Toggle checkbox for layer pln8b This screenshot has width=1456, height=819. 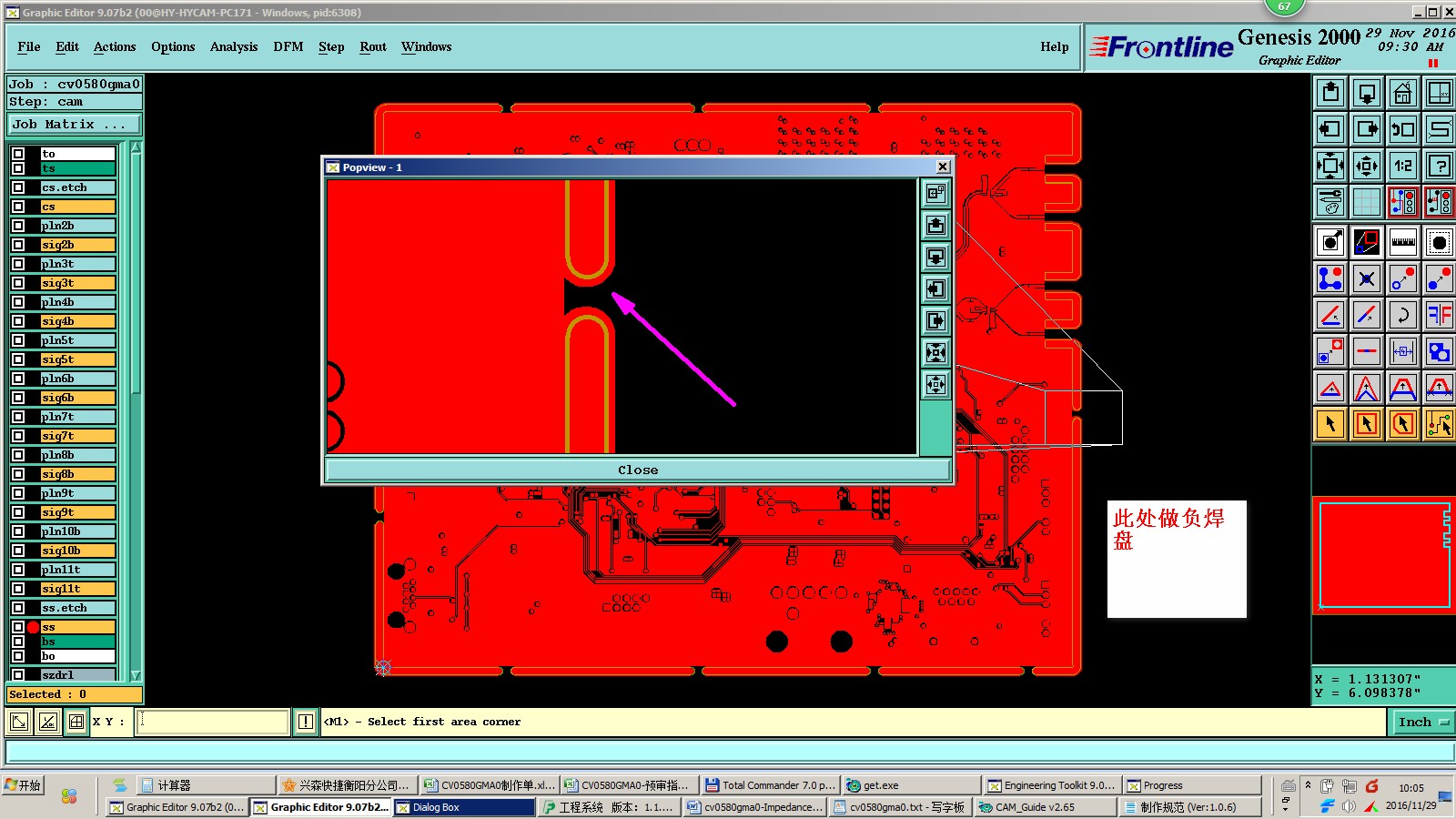tap(18, 455)
